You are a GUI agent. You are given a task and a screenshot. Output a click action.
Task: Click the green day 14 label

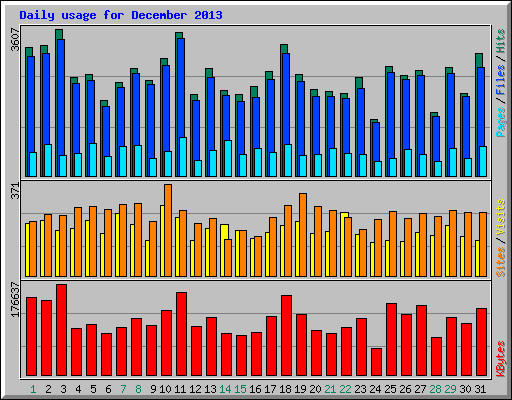(x=225, y=389)
